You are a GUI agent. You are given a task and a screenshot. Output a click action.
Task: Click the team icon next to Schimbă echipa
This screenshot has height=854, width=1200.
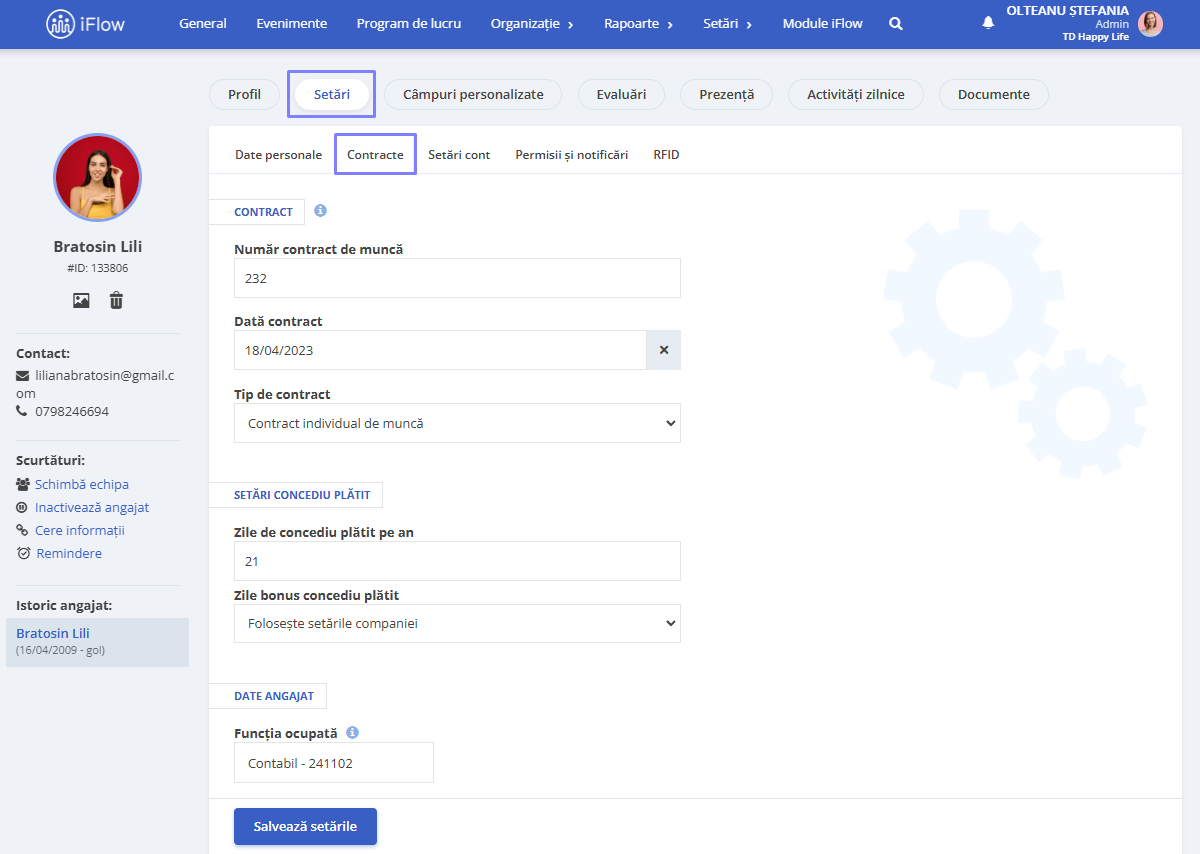tap(23, 484)
